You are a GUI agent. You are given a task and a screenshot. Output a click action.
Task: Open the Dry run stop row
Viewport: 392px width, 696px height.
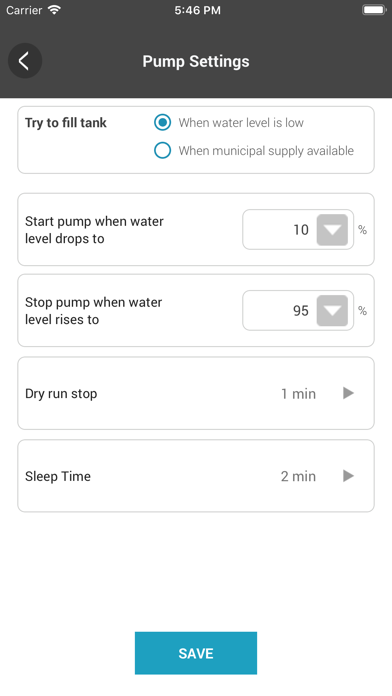click(196, 393)
